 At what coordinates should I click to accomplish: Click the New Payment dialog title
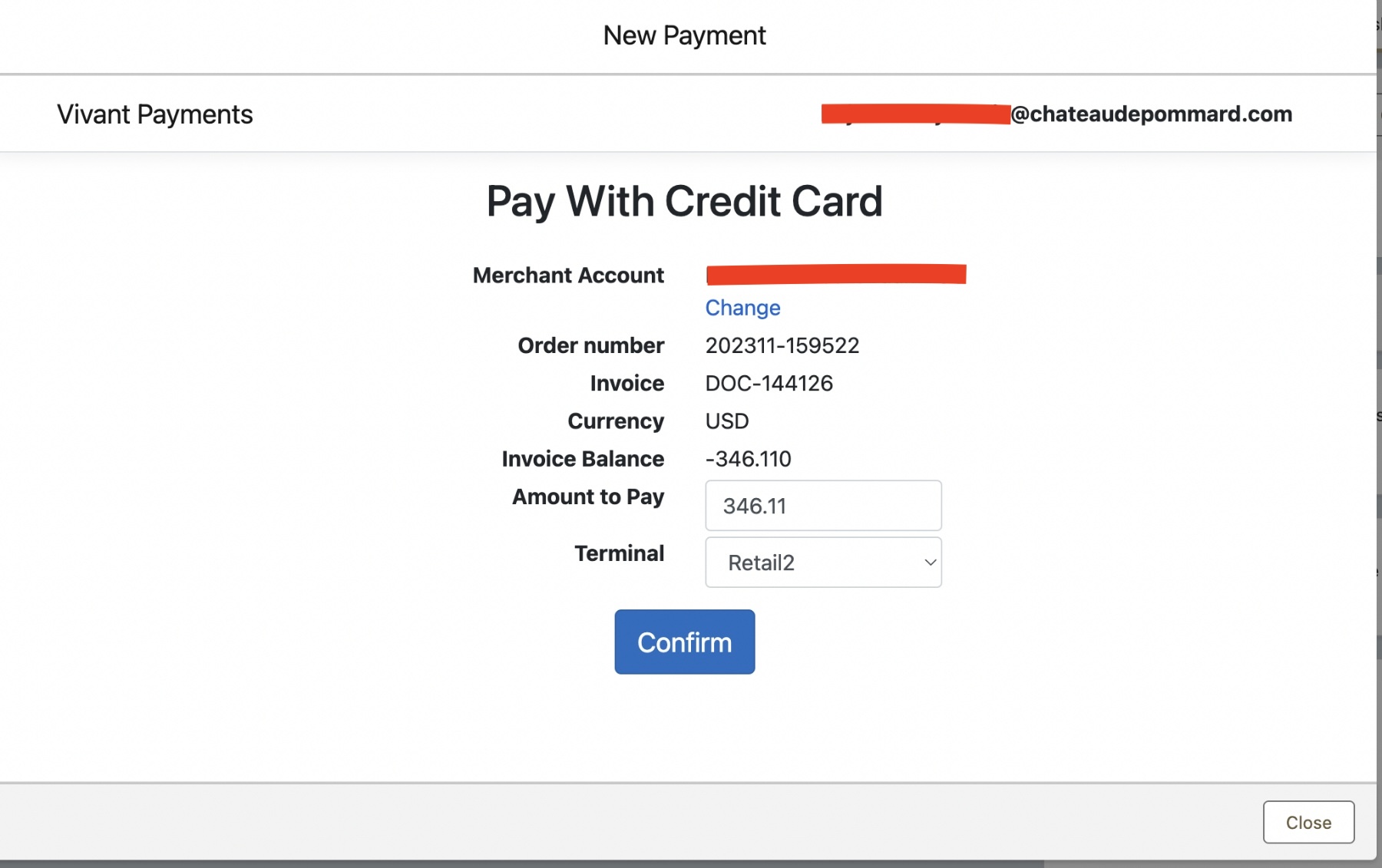(x=684, y=35)
